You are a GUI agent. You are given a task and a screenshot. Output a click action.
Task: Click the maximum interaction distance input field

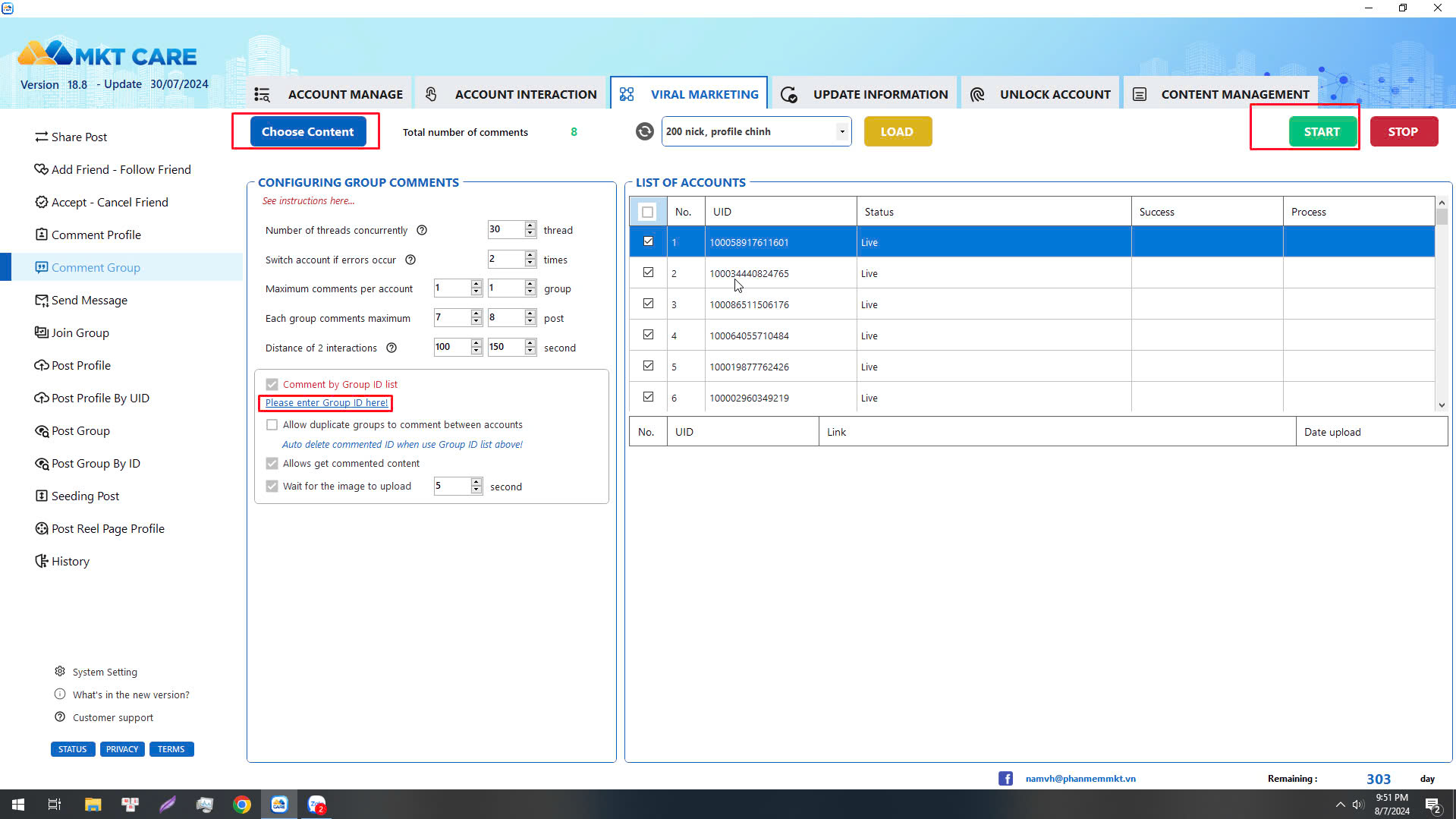505,347
